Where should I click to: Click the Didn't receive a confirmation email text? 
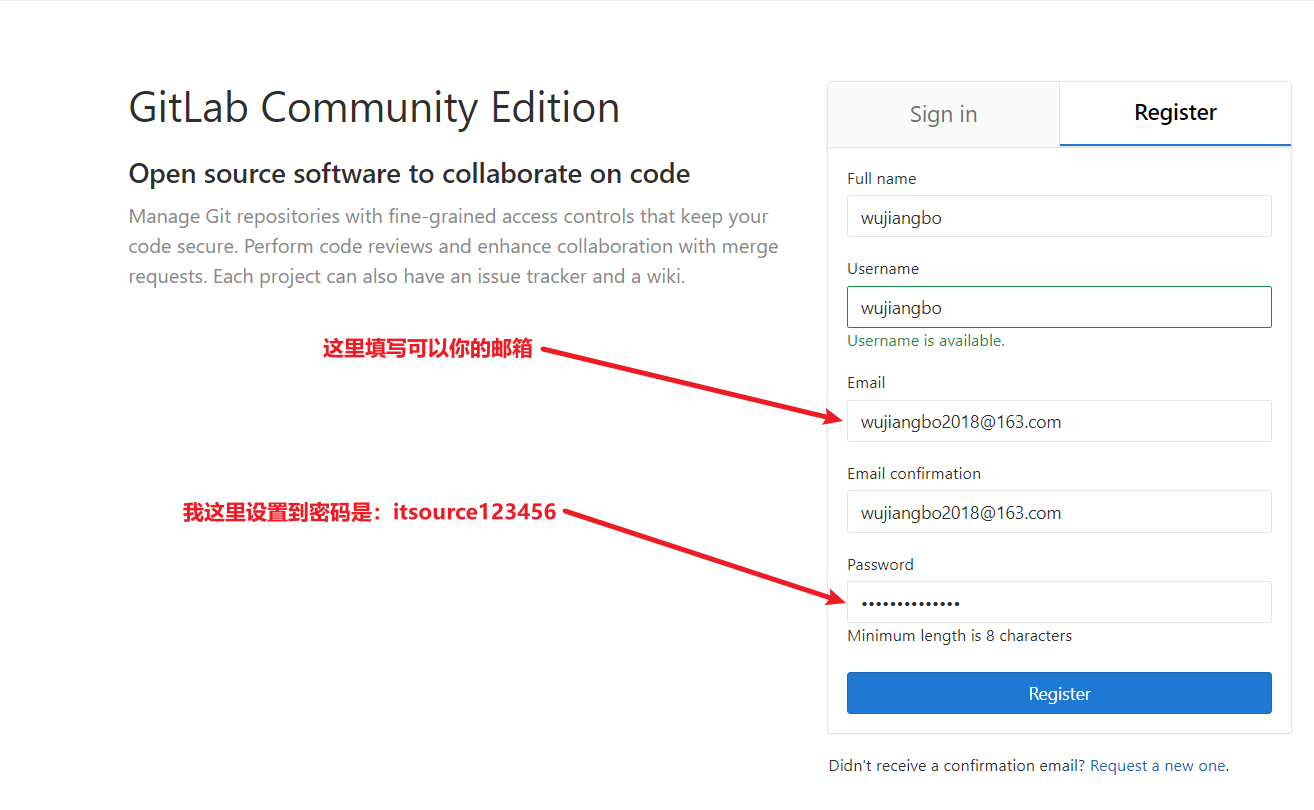tap(957, 766)
